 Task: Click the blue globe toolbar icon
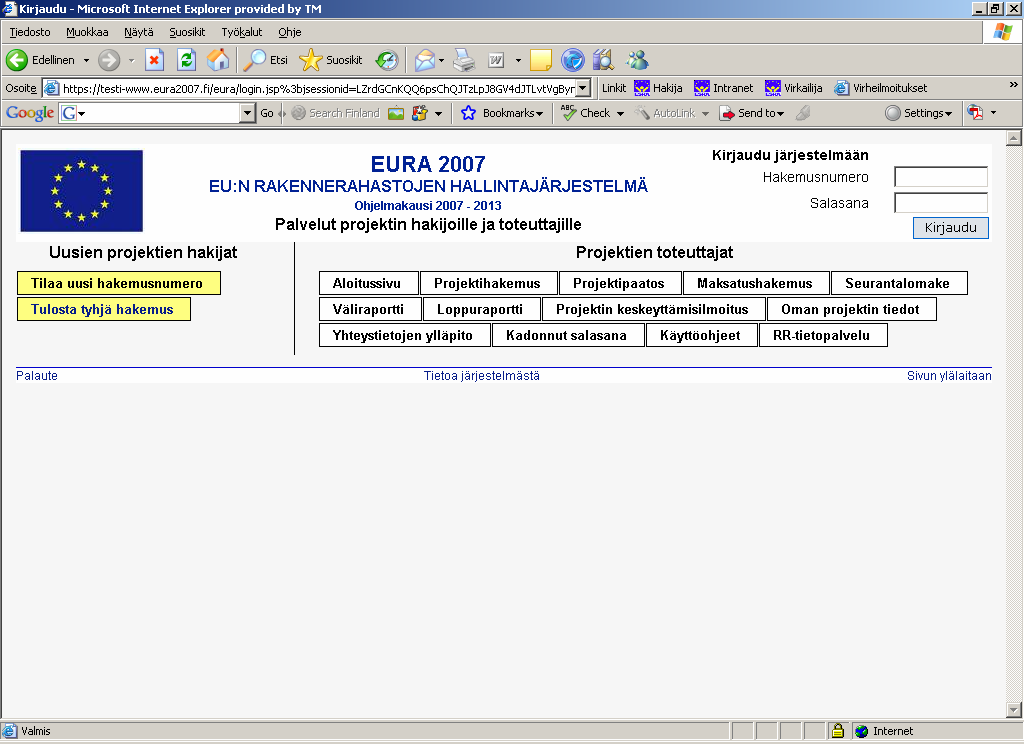(x=573, y=60)
